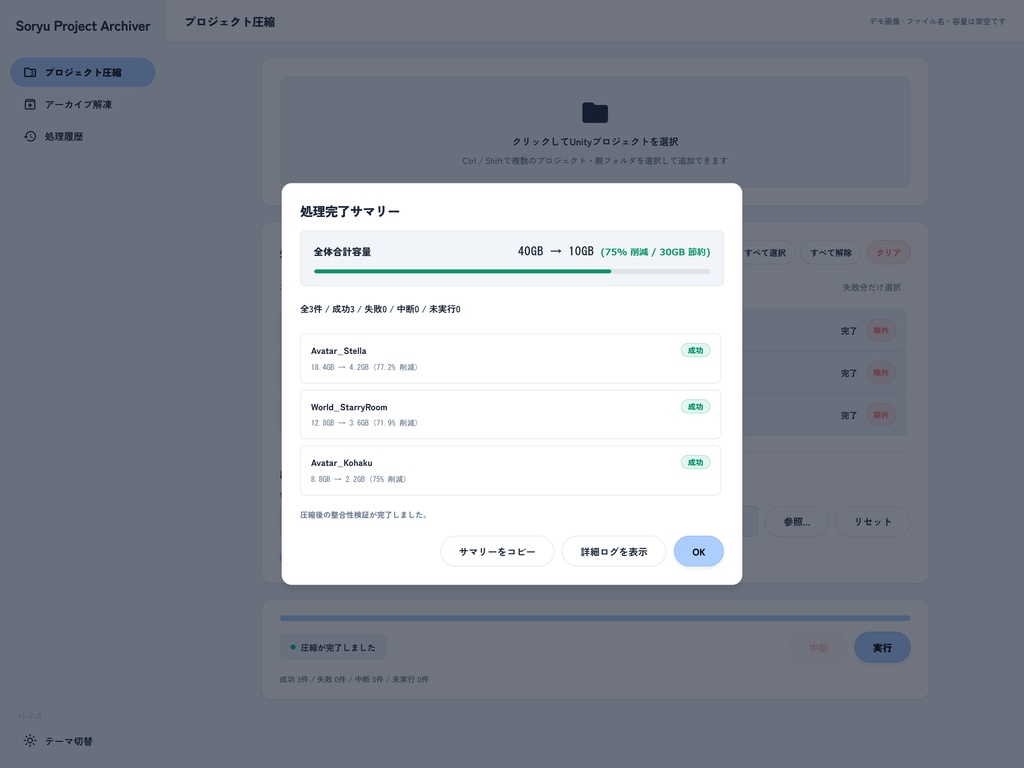The image size is (1024, 768).
Task: Click the 8.8GB → 2.2GB size detail
Action: coord(359,479)
